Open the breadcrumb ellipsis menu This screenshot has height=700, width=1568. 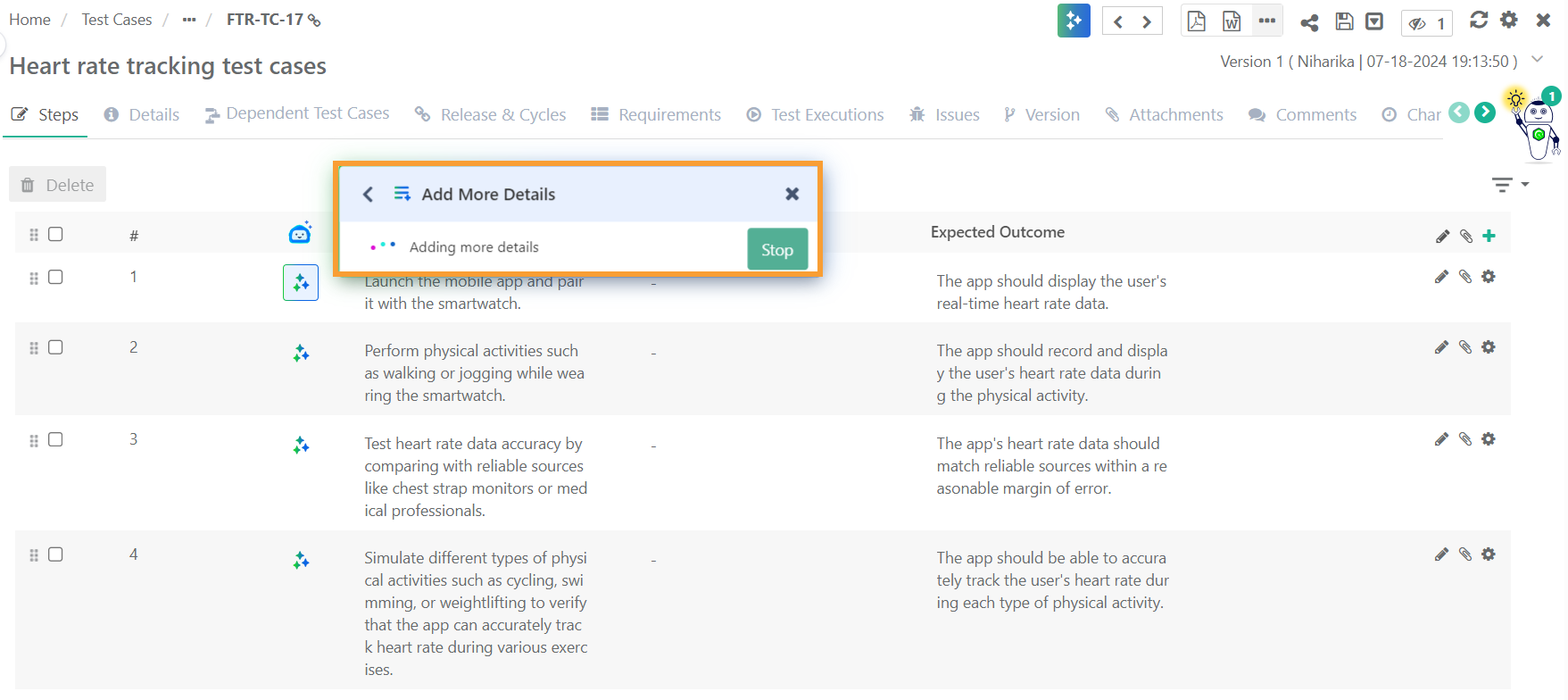(188, 20)
